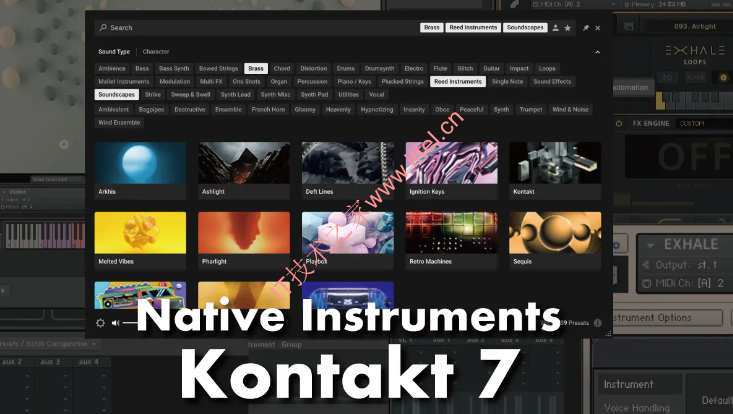
Task: Select the Trumpet character tag
Action: [531, 109]
